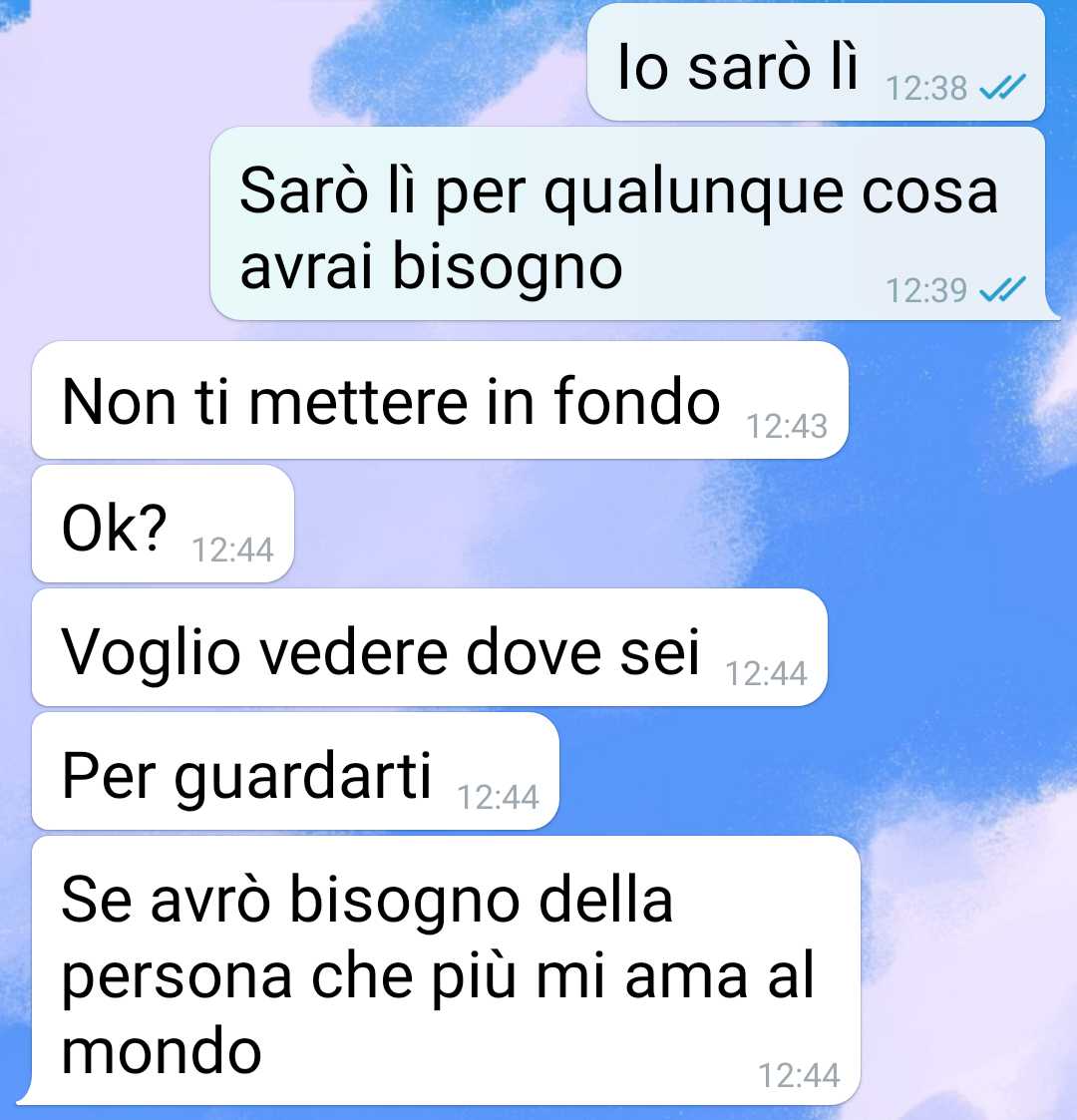Viewport: 1077px width, 1120px height.
Task: Tap the 12:44 timestamp next to 'Ok?'
Action: coord(232,550)
